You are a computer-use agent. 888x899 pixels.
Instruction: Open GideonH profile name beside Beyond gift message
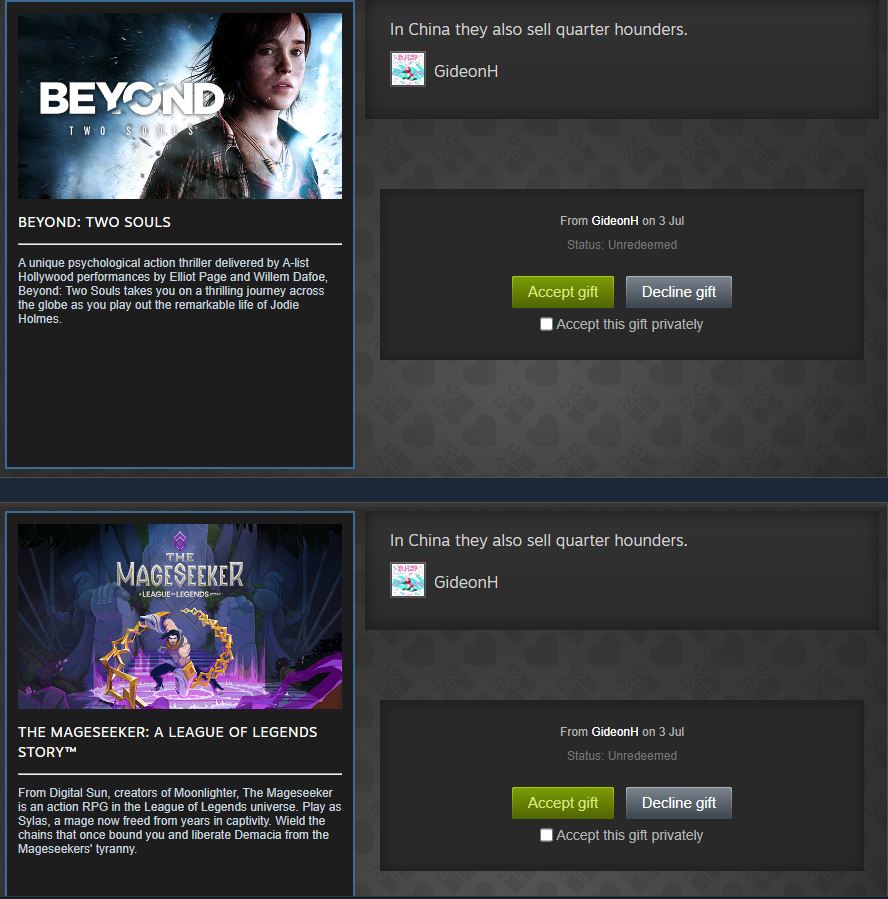point(465,71)
